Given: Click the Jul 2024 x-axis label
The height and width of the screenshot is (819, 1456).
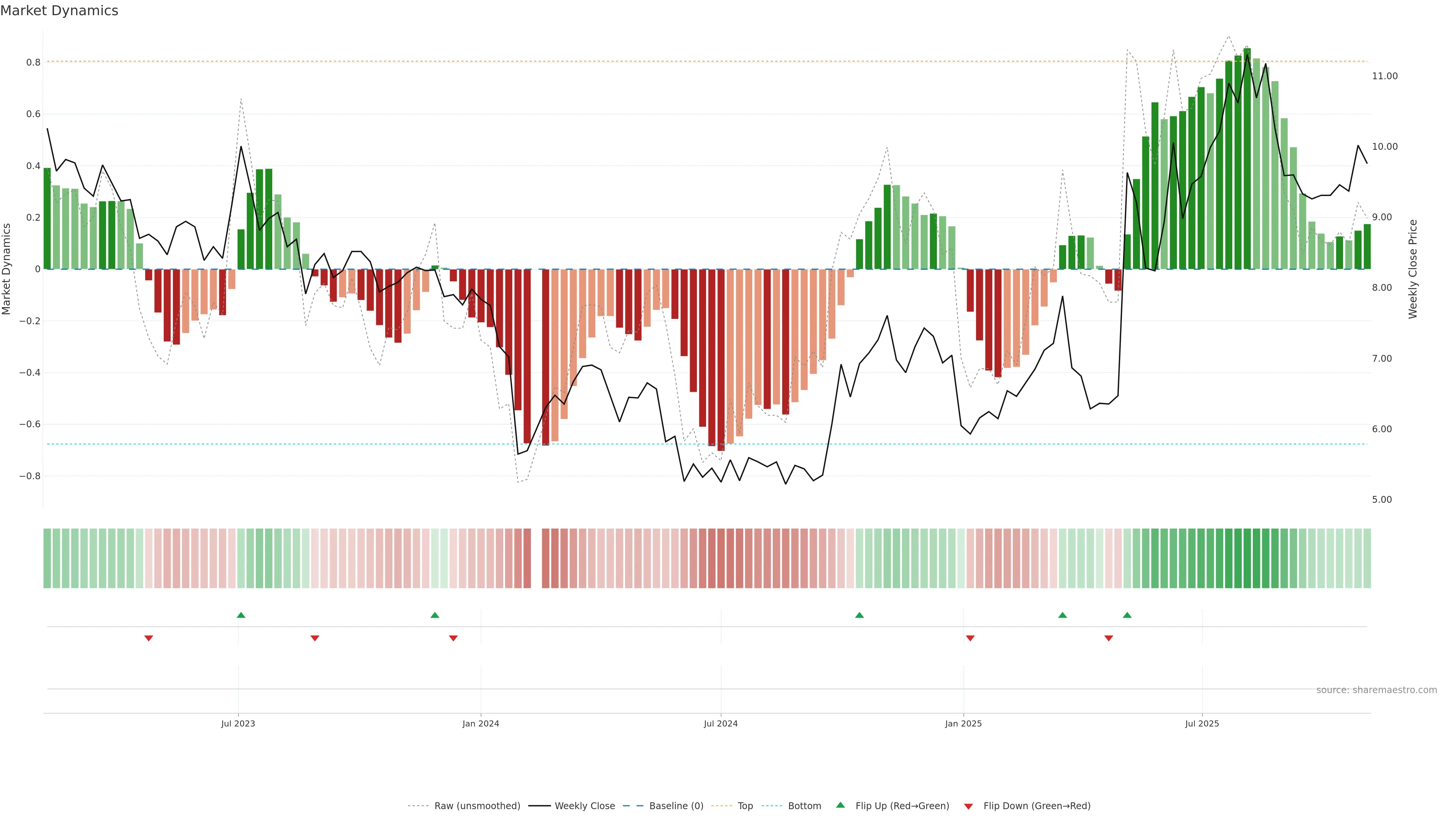Looking at the screenshot, I should pyautogui.click(x=721, y=723).
